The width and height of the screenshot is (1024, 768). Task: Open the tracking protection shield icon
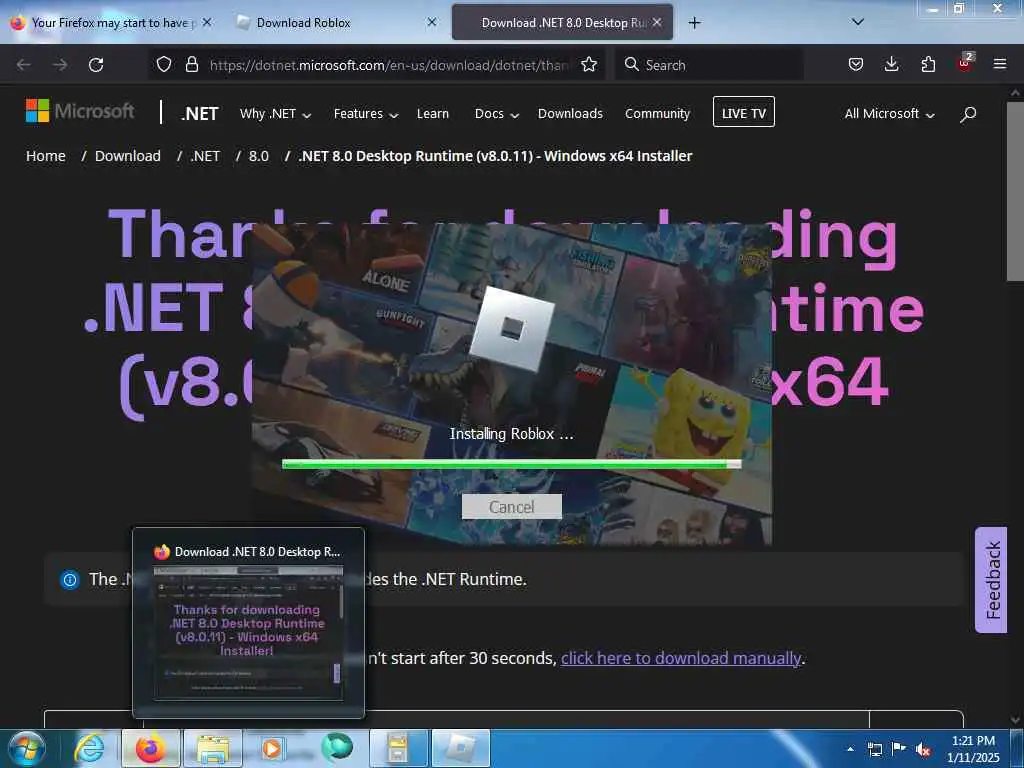click(164, 65)
